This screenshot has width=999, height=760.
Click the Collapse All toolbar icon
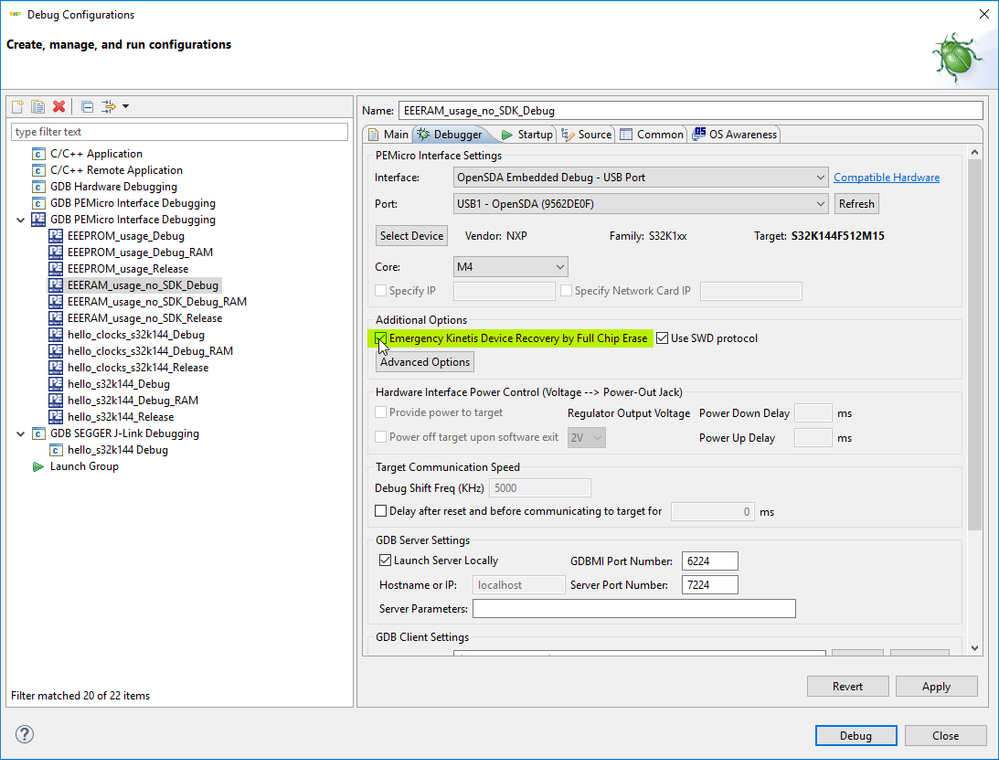click(87, 106)
